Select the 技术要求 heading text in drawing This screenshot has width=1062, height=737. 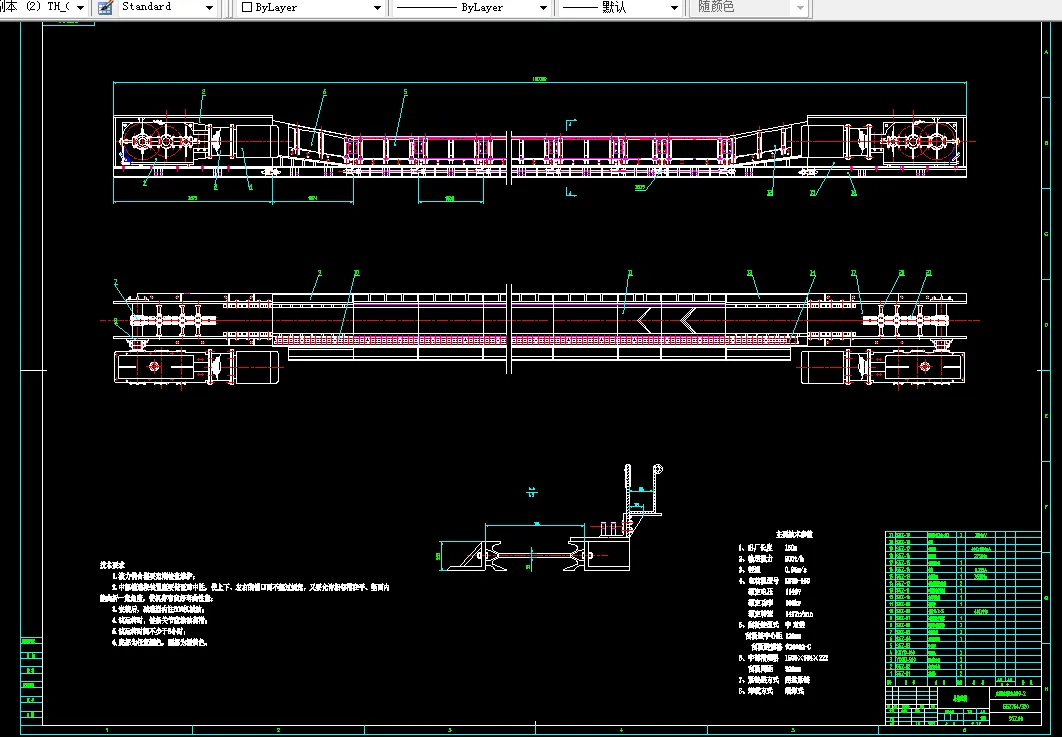click(112, 564)
